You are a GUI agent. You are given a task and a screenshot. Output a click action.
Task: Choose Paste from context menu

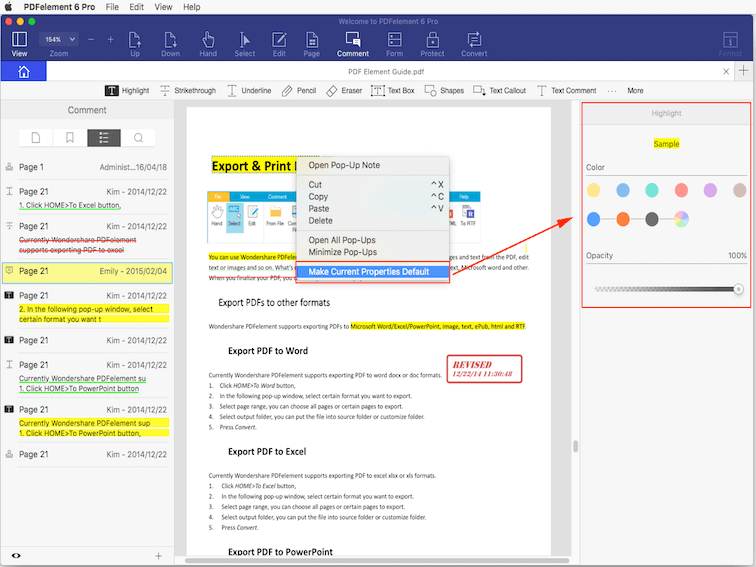(x=373, y=209)
